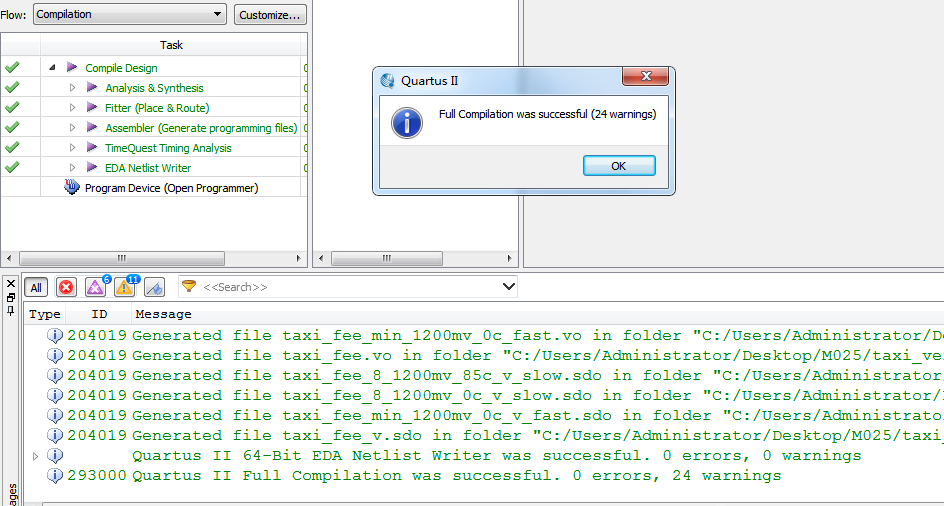Viewport: 944px width, 506px height.
Task: Select EDA Netlist Writer label
Action: (148, 167)
